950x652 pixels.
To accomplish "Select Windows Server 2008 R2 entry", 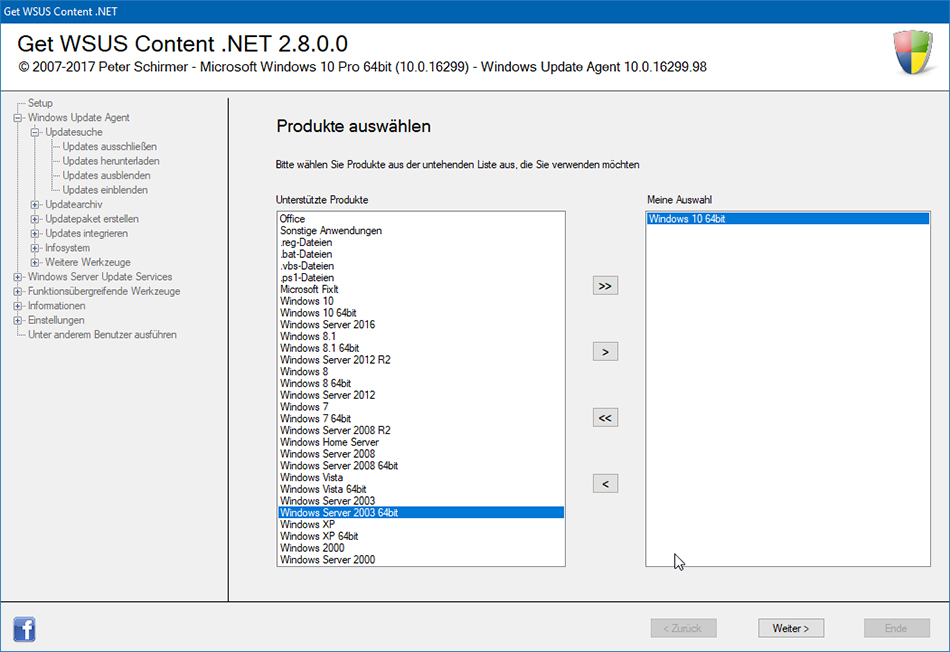I will click(421, 430).
